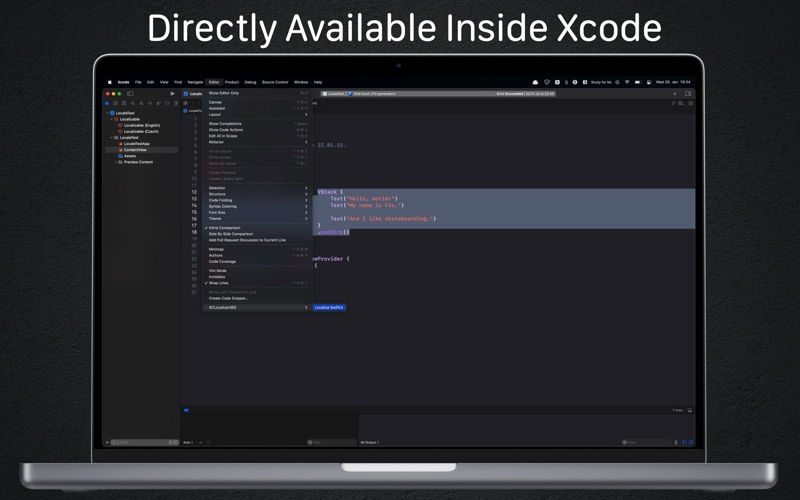
Task: Open the Find navigator magnifier icon
Action: [133, 103]
